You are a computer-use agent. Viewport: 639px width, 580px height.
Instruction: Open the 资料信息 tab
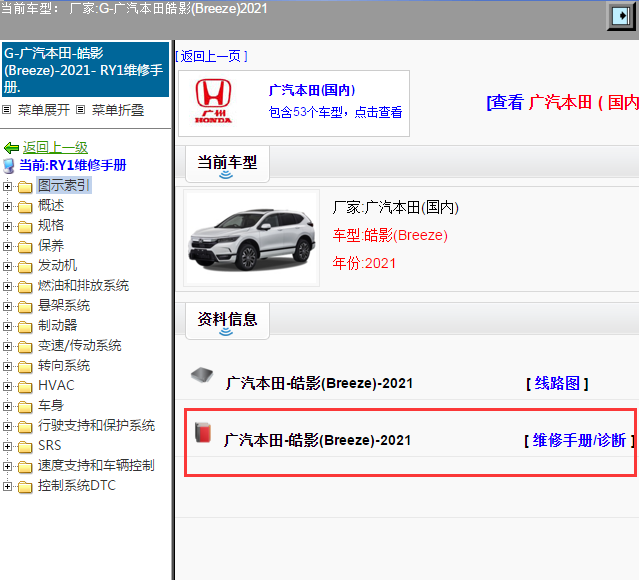227,321
